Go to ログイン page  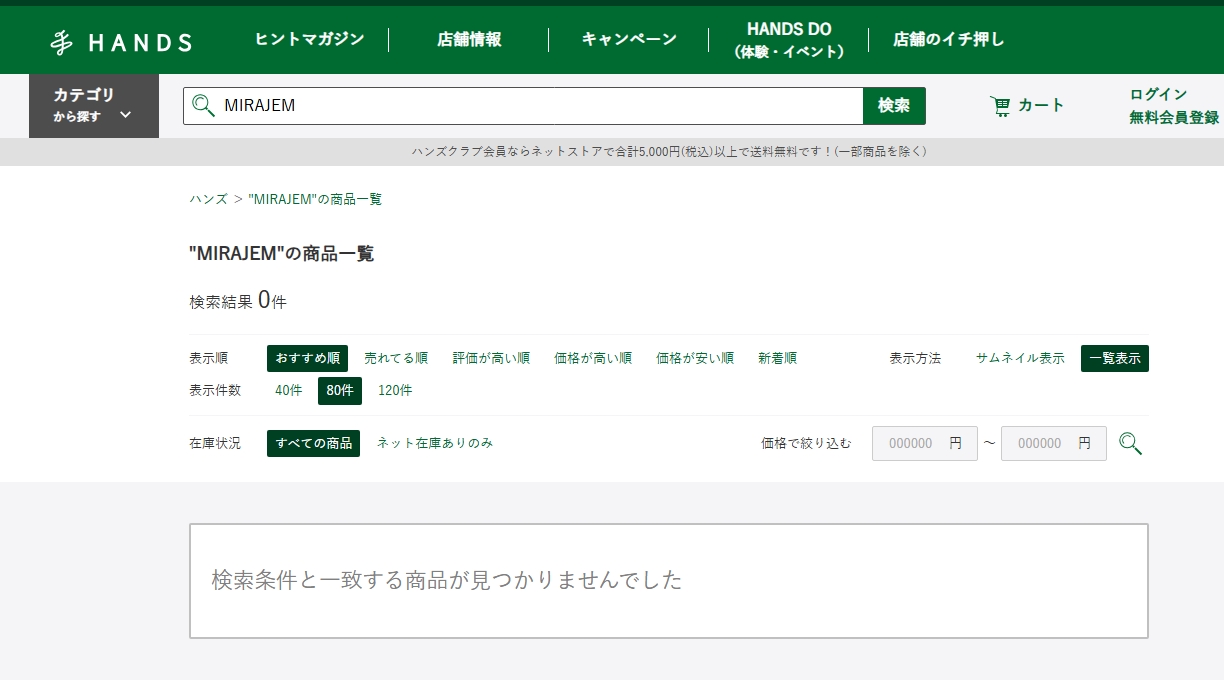(1159, 94)
